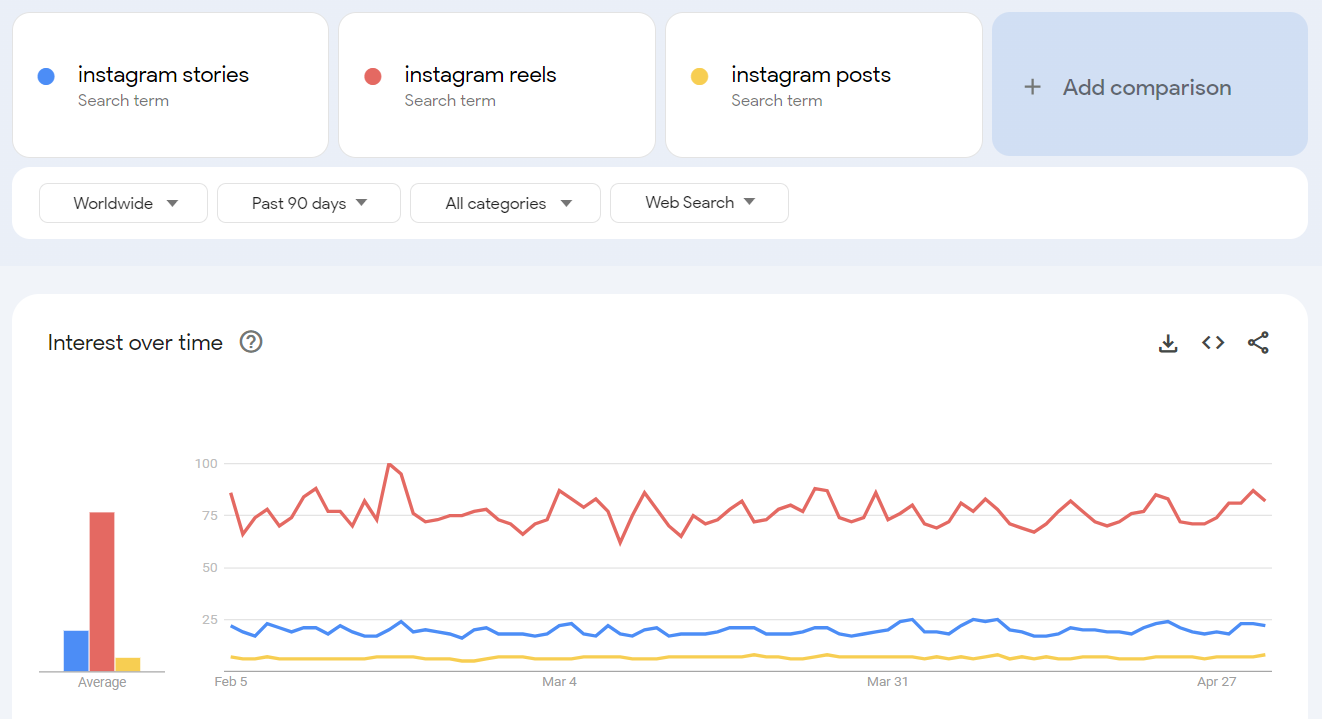Share the Interest over time chart
Viewport: 1322px width, 719px height.
(1258, 342)
